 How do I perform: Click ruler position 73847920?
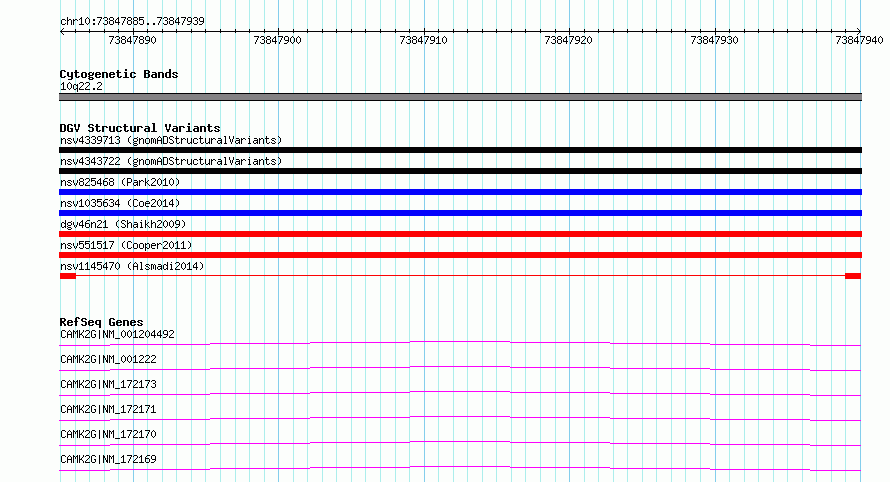[568, 40]
